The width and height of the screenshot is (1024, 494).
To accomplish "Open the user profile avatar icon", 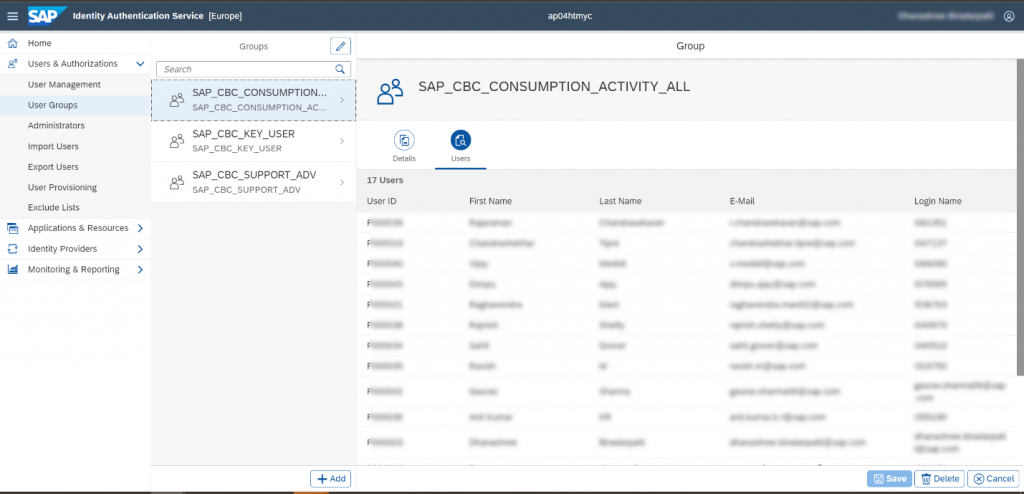I will click(x=1008, y=16).
